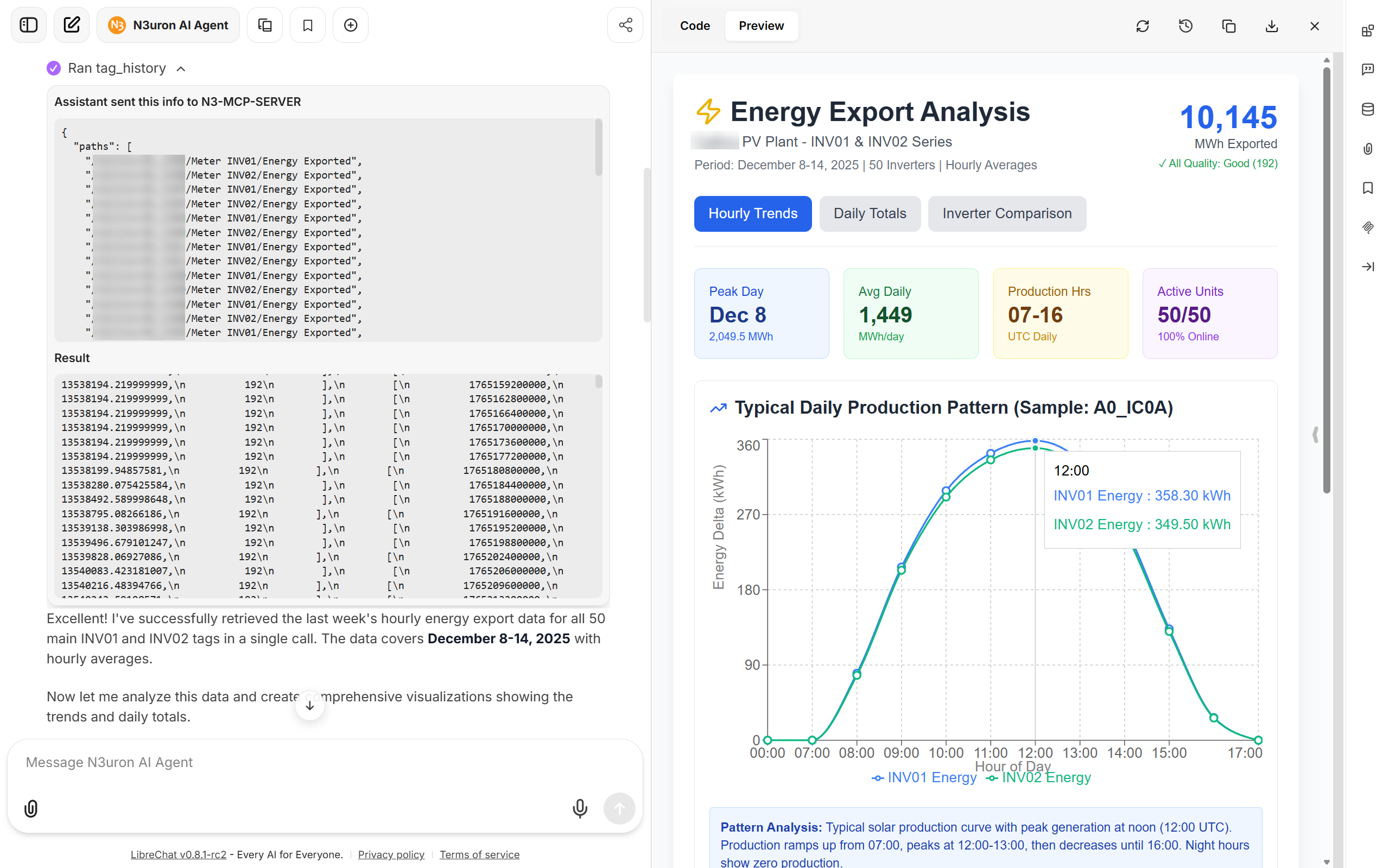The width and height of the screenshot is (1389, 868).
Task: Open the N3uron AI Agent model selector
Action: [x=168, y=26]
